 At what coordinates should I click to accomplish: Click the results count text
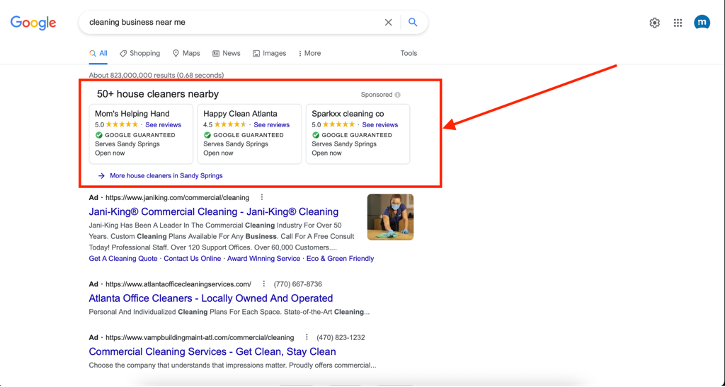click(156, 75)
